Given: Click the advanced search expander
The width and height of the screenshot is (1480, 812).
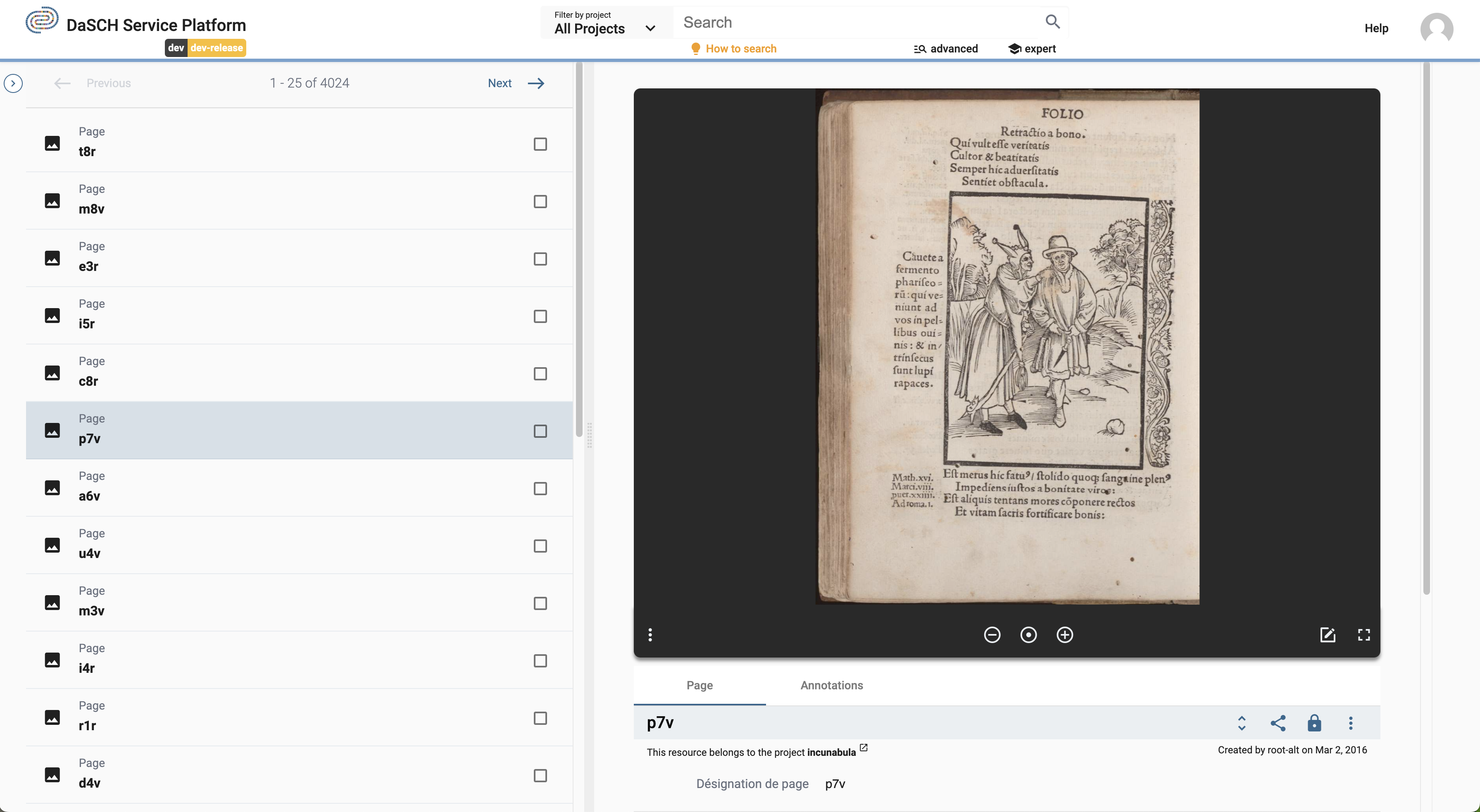Looking at the screenshot, I should [x=944, y=48].
